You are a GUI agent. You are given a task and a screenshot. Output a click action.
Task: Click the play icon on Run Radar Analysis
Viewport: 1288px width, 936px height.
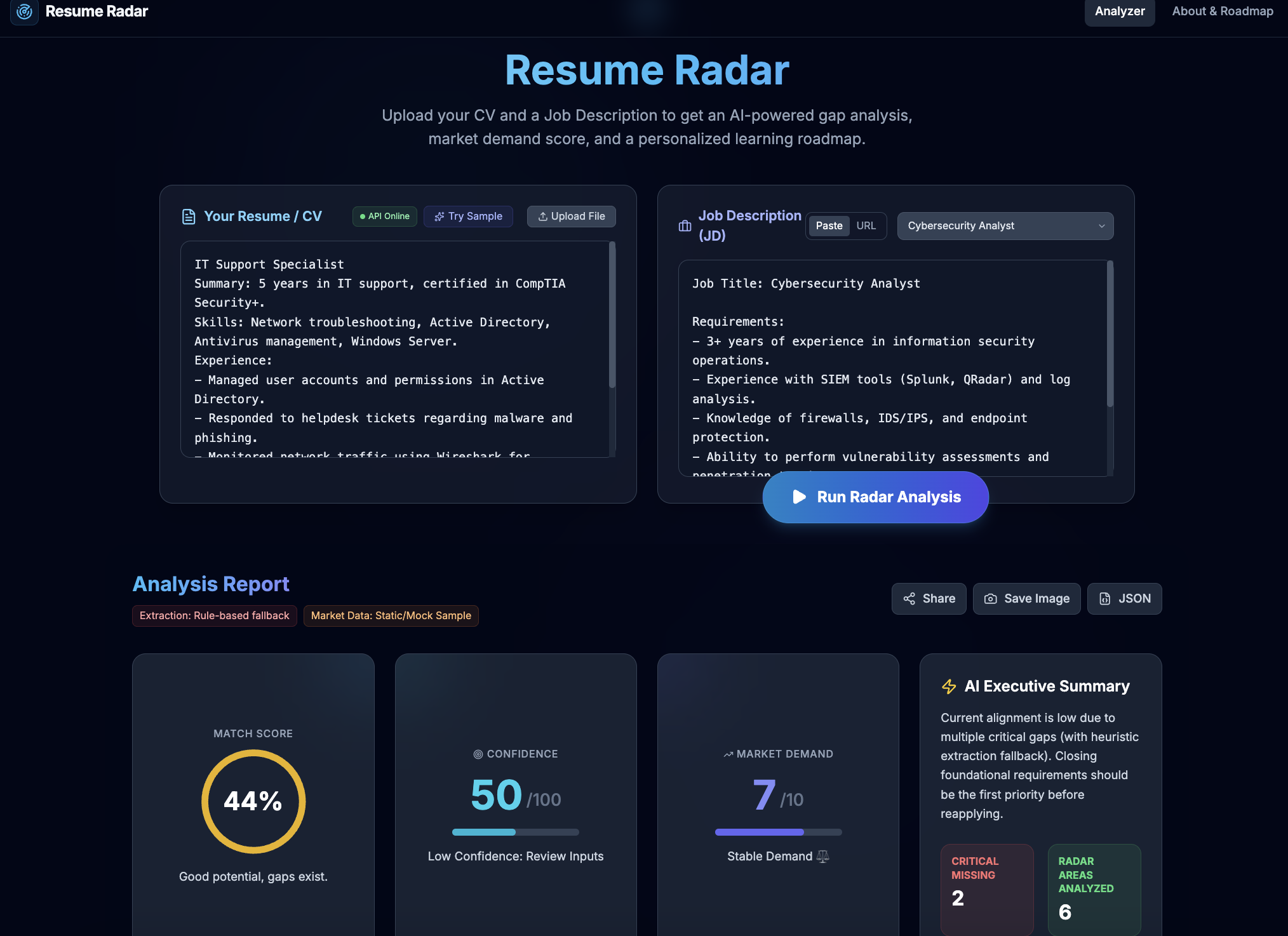tap(799, 497)
